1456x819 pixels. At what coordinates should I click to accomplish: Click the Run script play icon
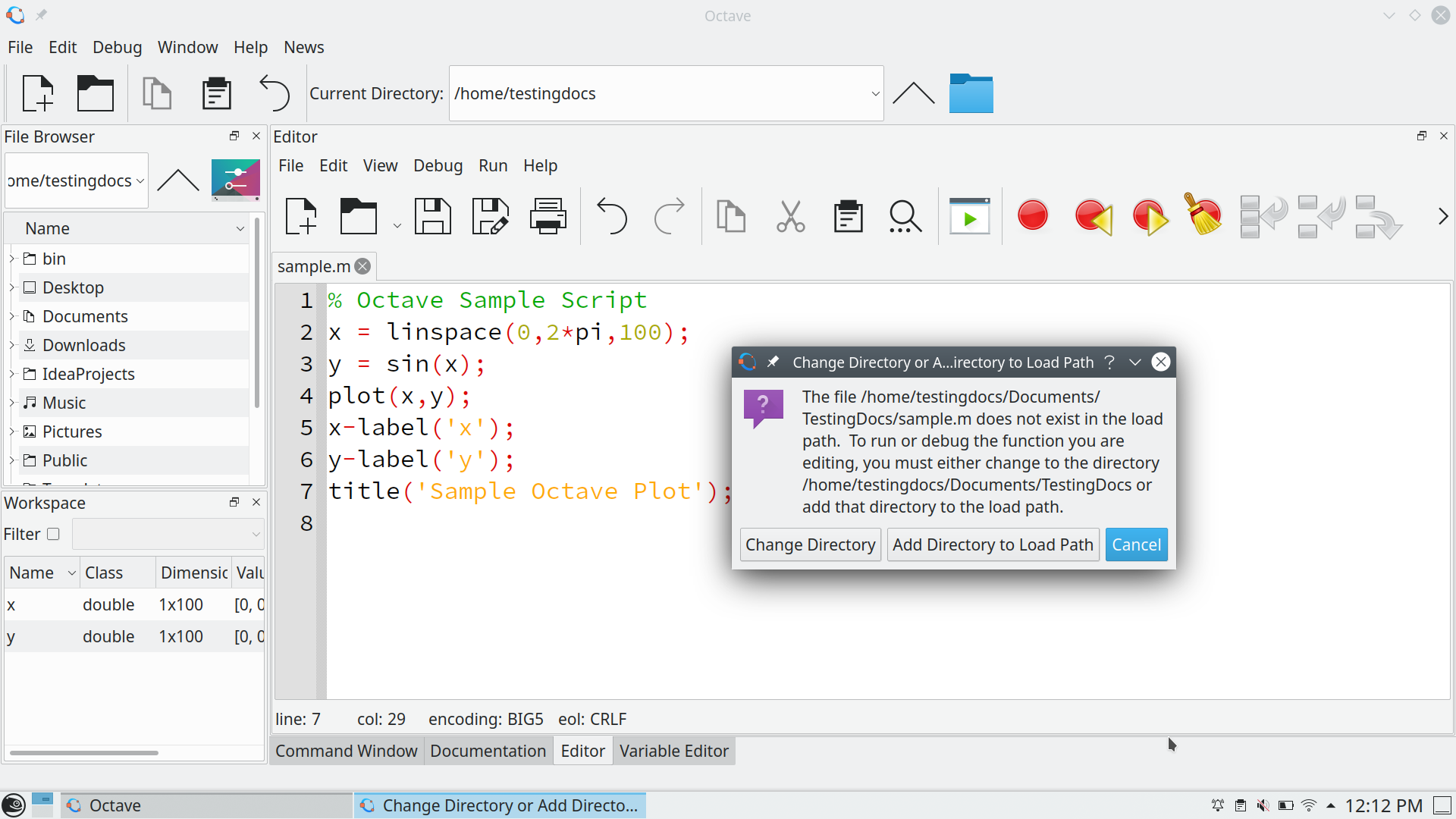pyautogui.click(x=969, y=218)
